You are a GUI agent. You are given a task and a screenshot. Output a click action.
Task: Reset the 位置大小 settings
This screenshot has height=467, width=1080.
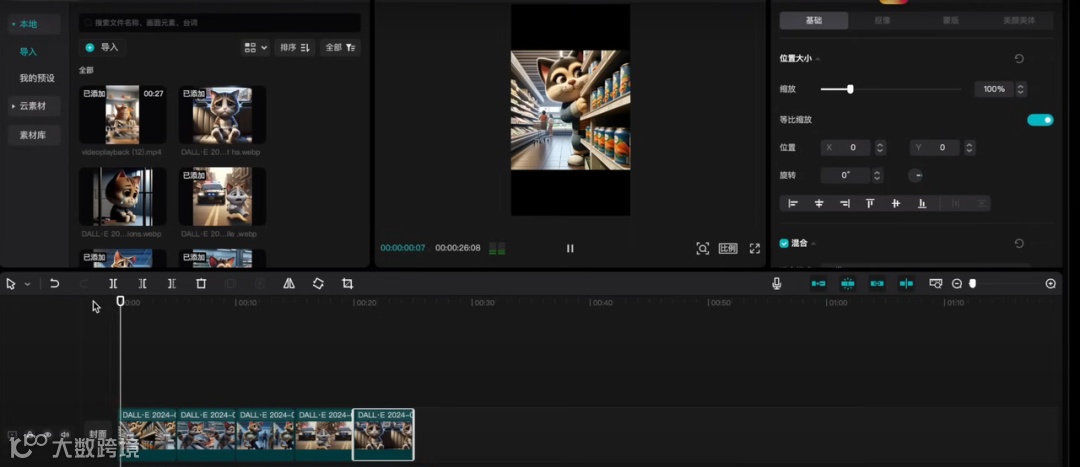click(x=1019, y=59)
